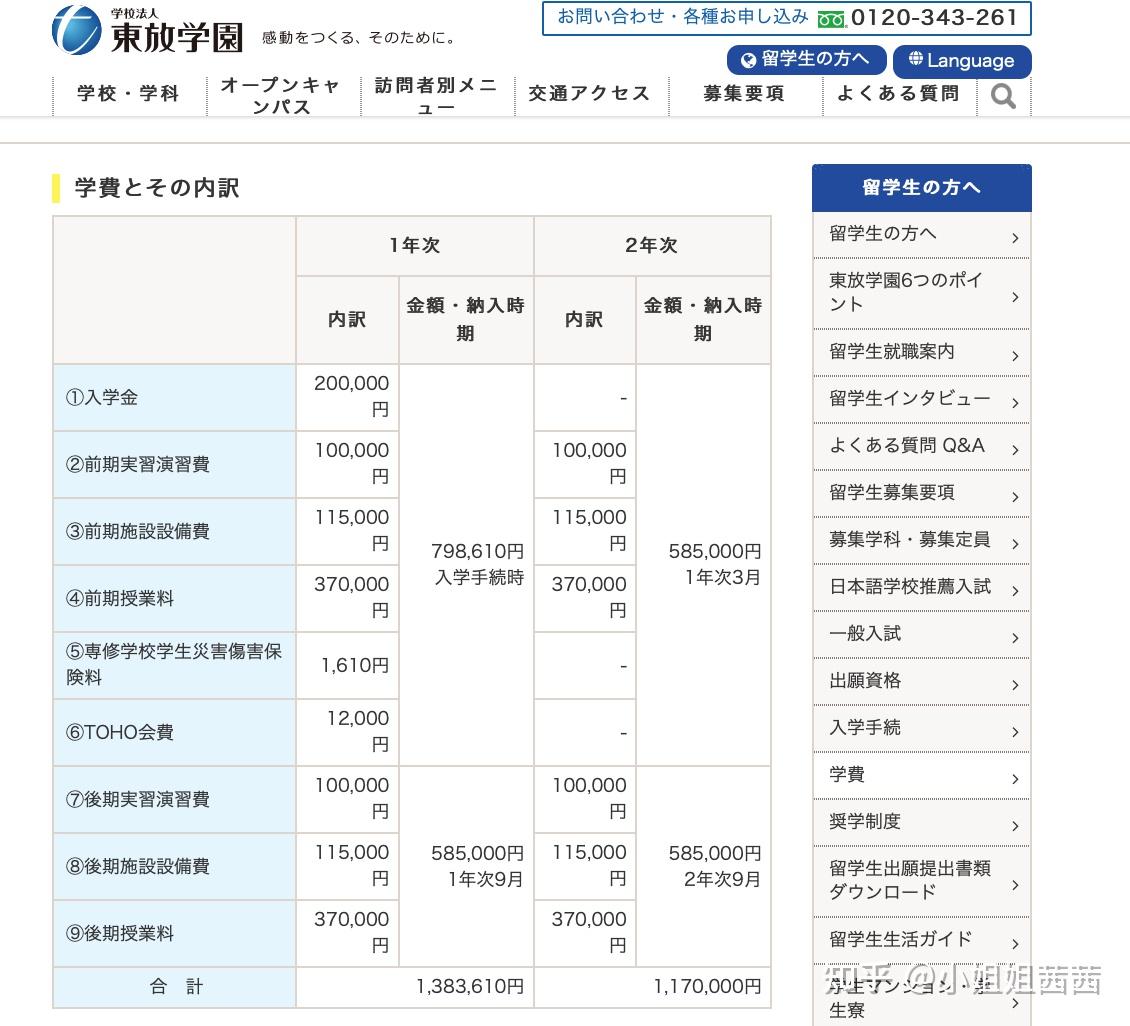Click the Language button
1130x1026 pixels.
[962, 61]
